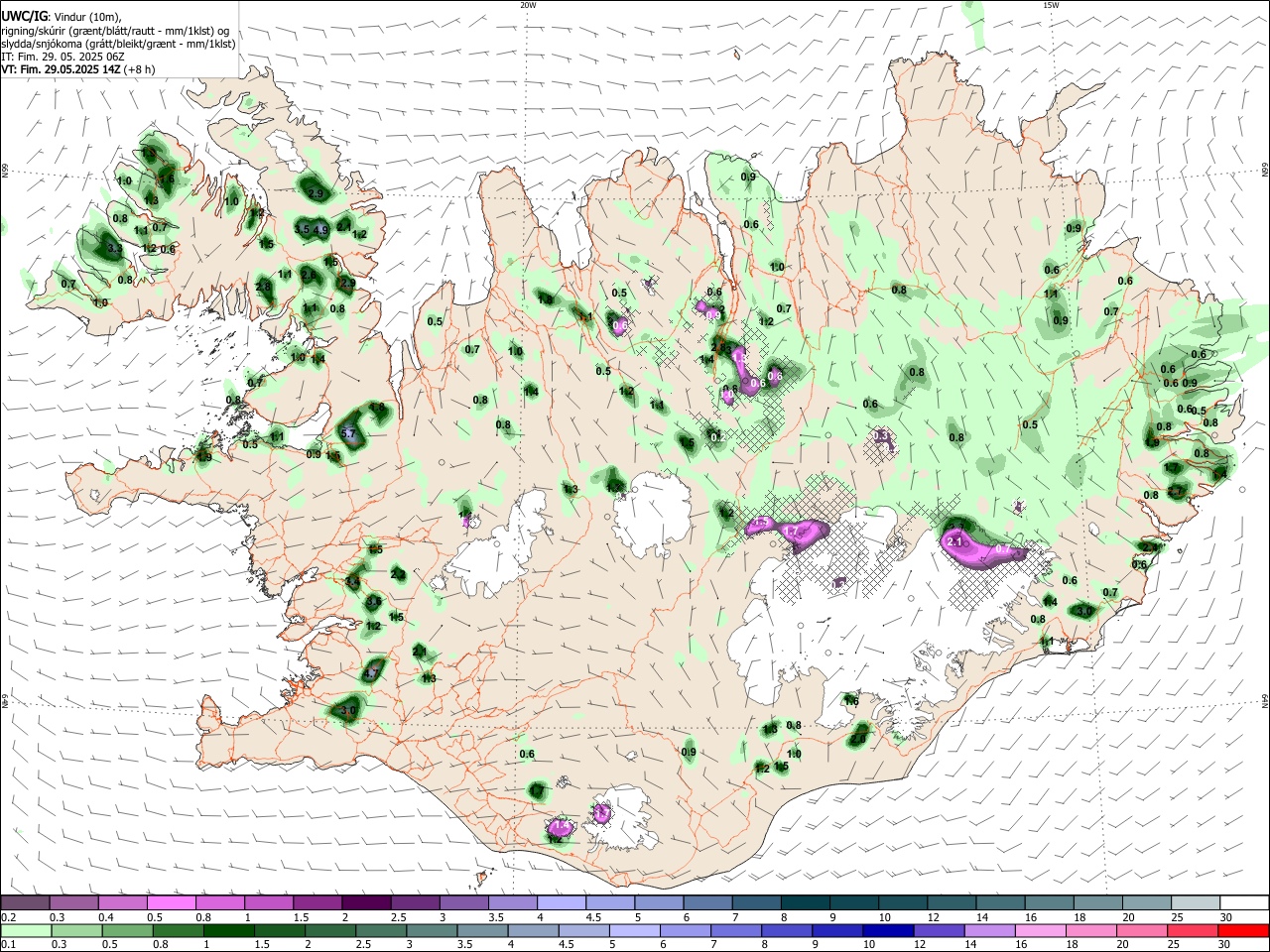Image resolution: width=1270 pixels, height=952 pixels.
Task: Click the rotated 64N latitude label on the left edge
Action: click(5, 700)
